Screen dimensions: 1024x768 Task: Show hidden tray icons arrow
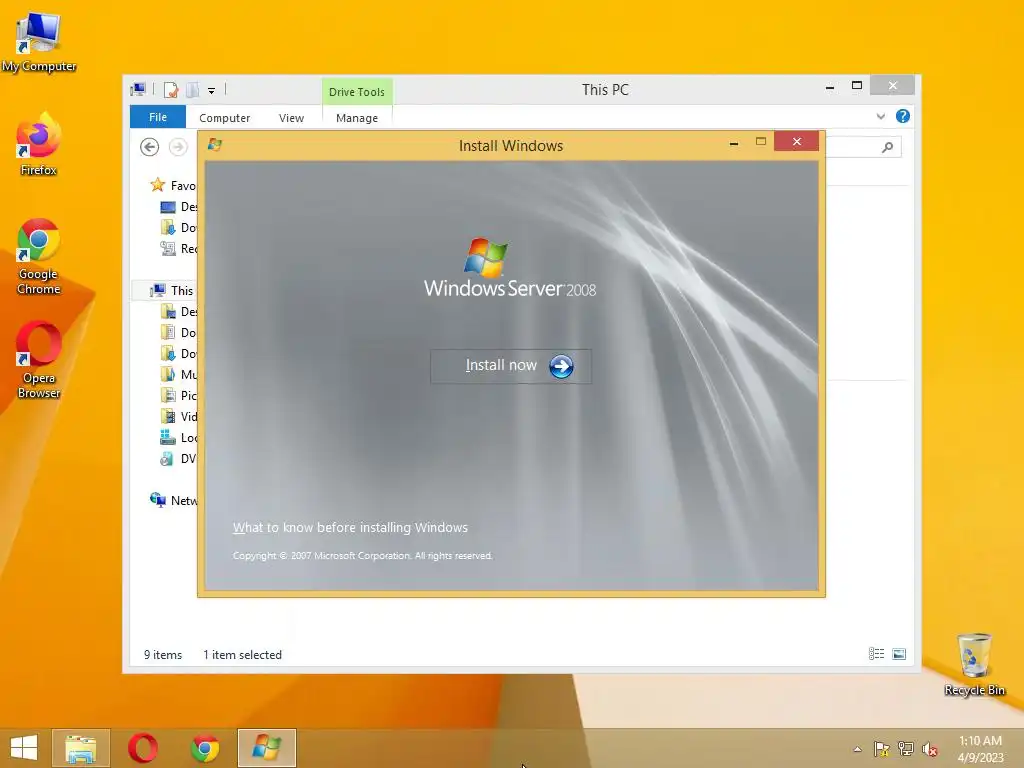[x=857, y=749]
